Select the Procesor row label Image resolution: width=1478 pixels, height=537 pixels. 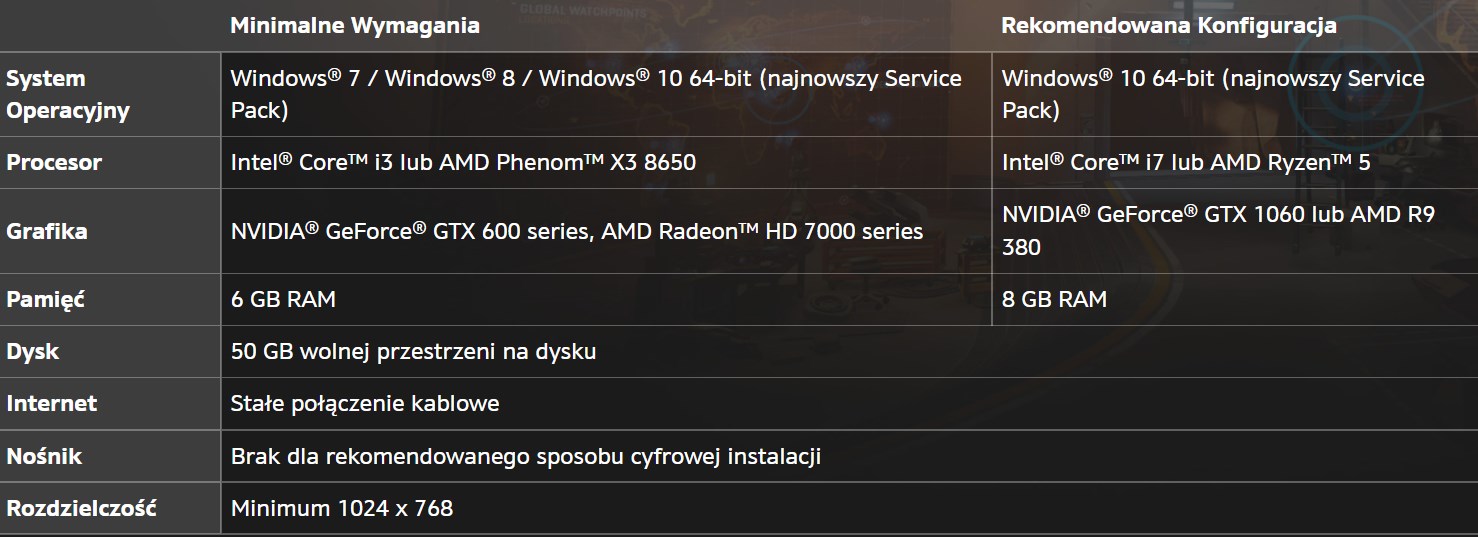tap(54, 162)
